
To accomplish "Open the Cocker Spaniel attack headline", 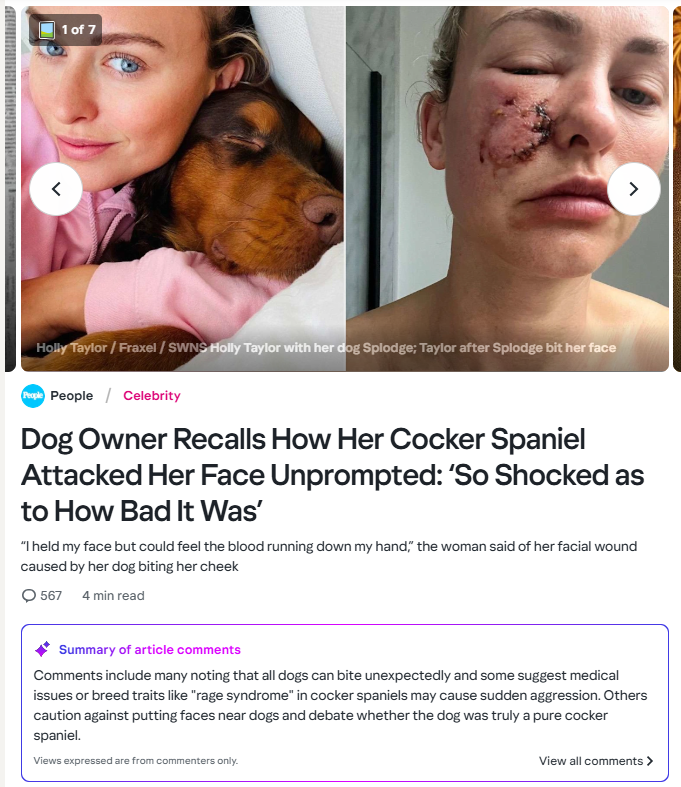I will pos(332,475).
